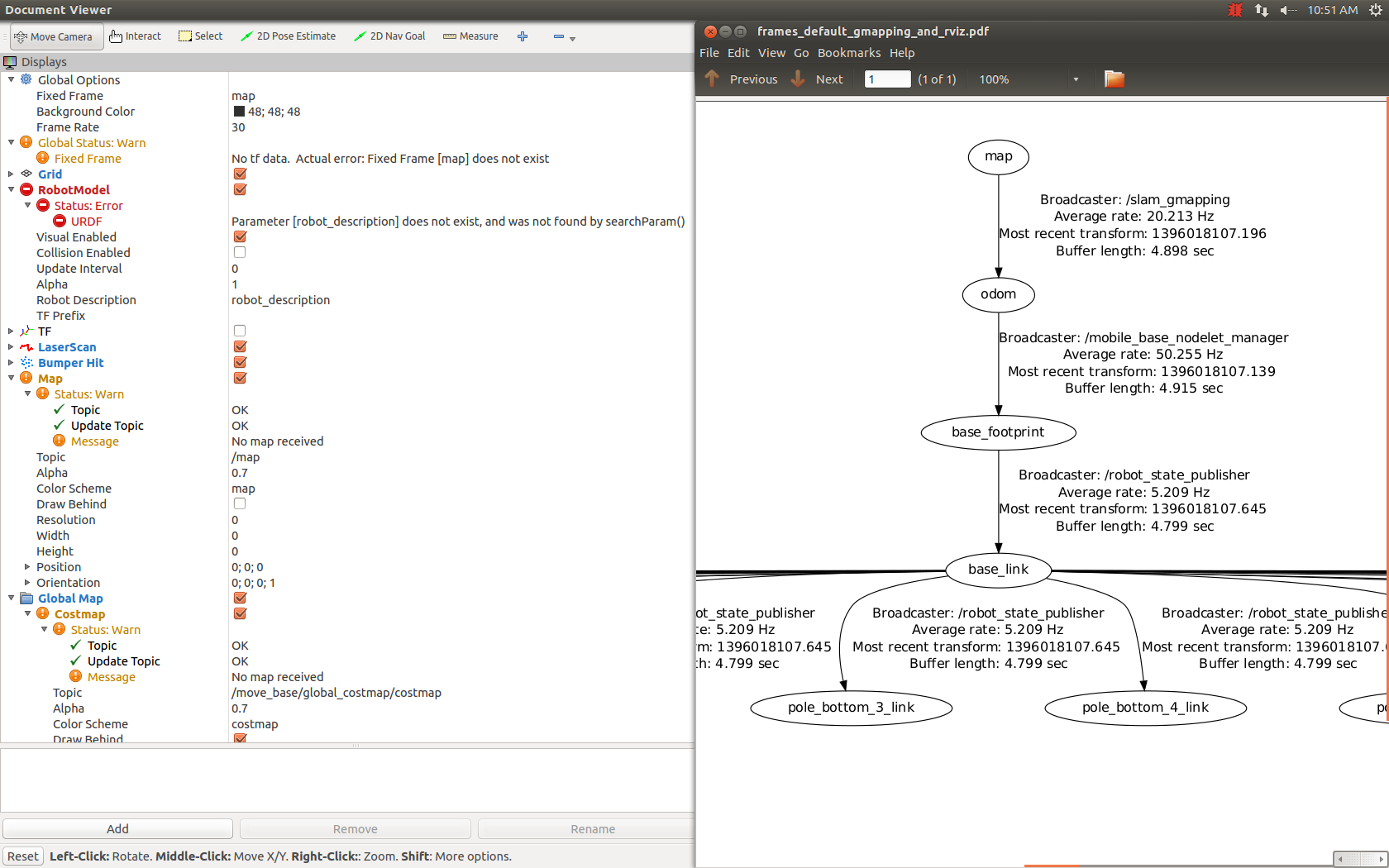Collapse the Global Options tree node
Screen dimensions: 1389x868
click(x=11, y=79)
